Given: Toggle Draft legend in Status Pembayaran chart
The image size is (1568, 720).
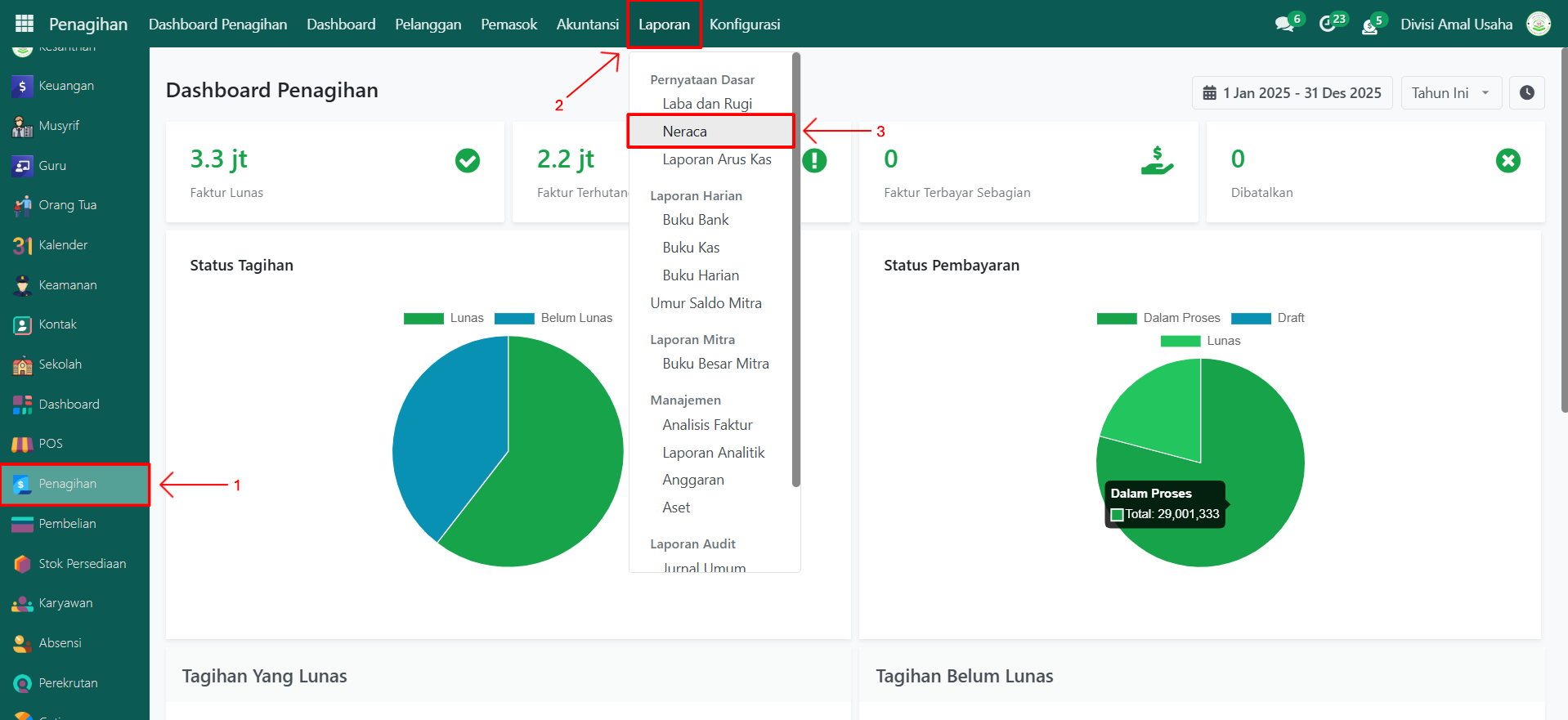Looking at the screenshot, I should point(1268,318).
